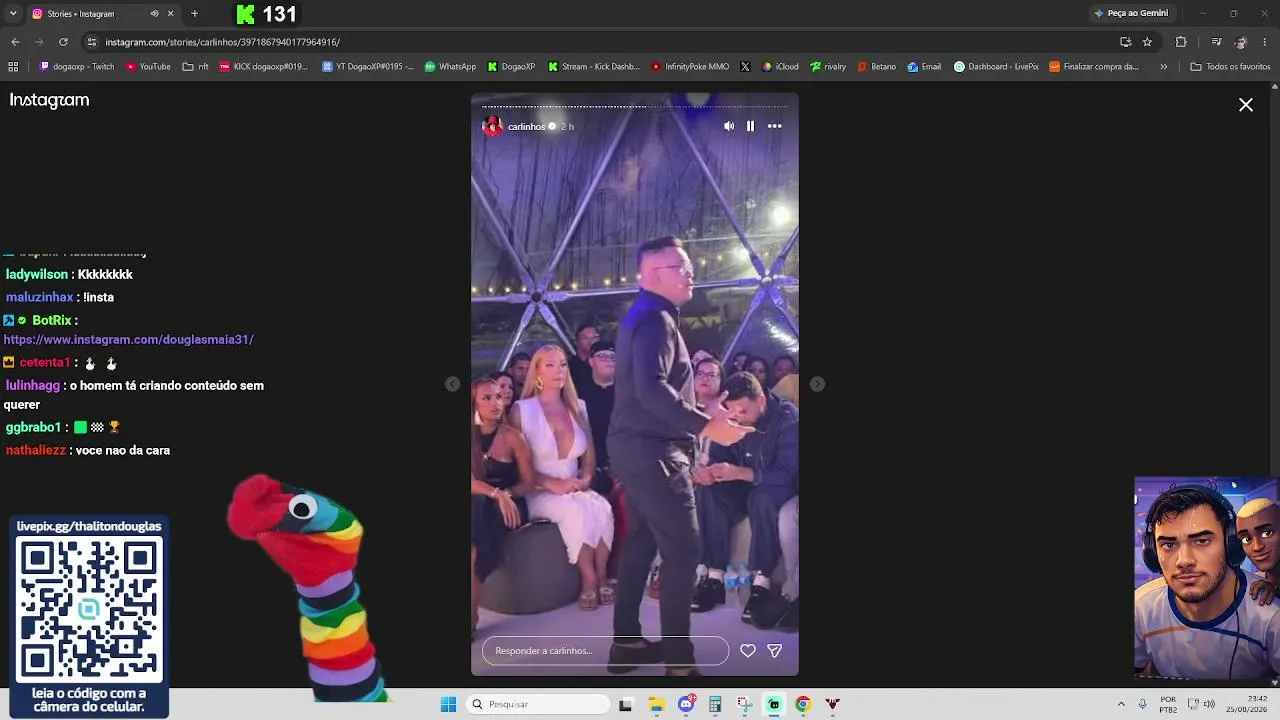Viewport: 1280px width, 720px height.
Task: Click the story progress bar
Action: pyautogui.click(x=635, y=106)
